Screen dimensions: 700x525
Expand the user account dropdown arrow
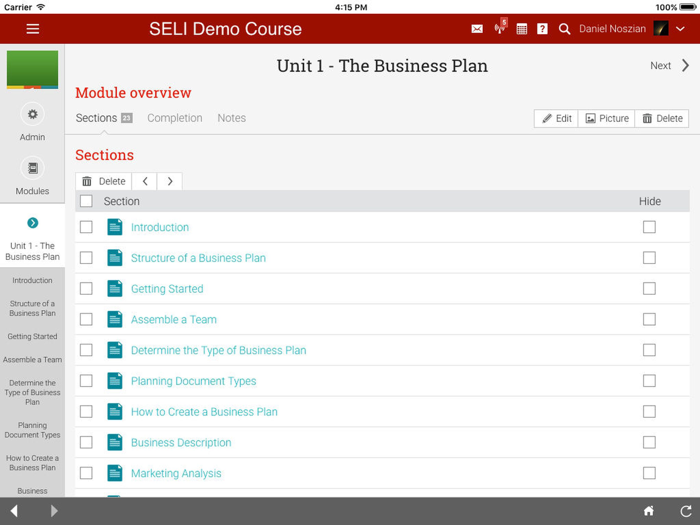pyautogui.click(x=680, y=29)
